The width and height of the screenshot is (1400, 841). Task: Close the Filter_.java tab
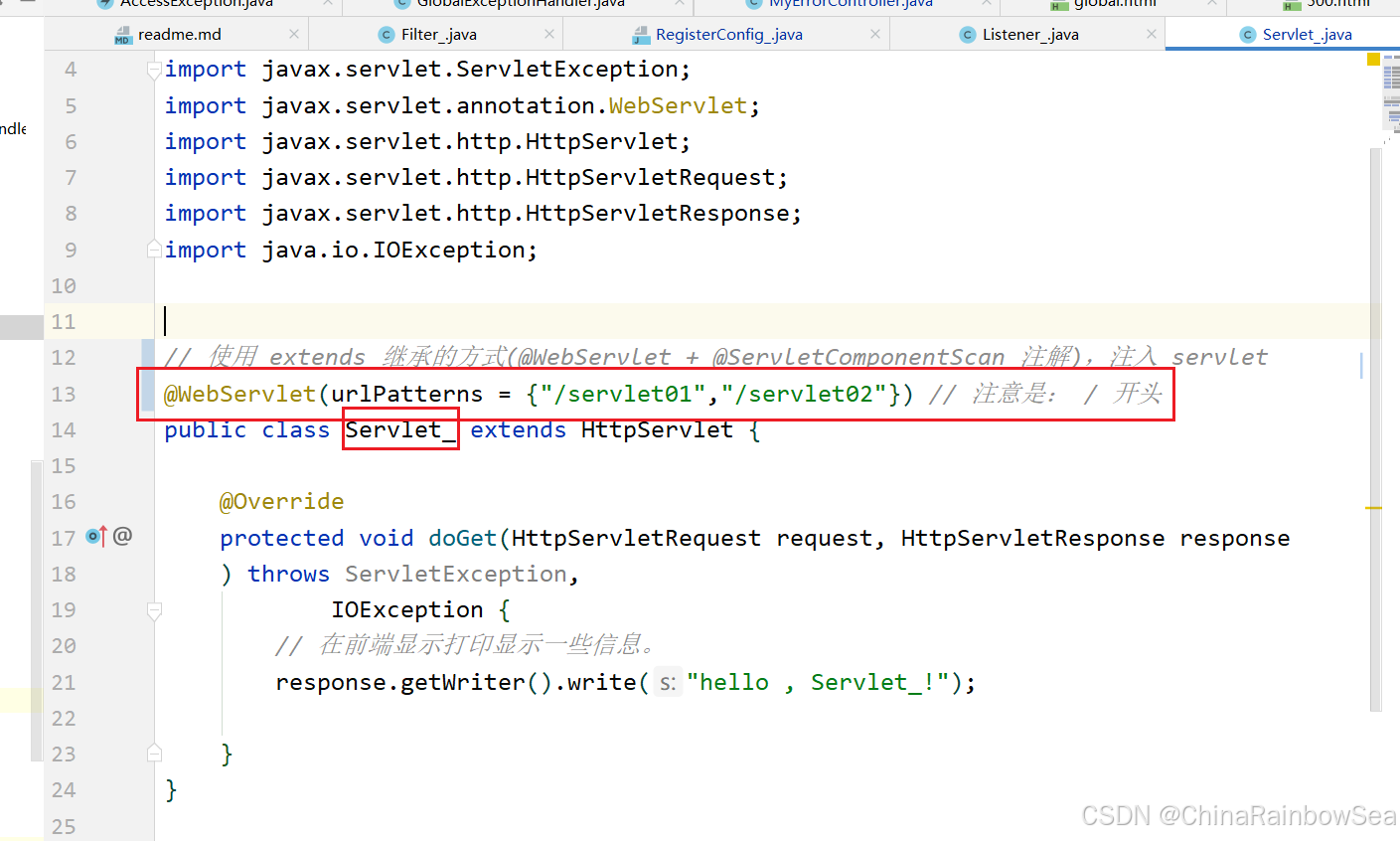(548, 33)
